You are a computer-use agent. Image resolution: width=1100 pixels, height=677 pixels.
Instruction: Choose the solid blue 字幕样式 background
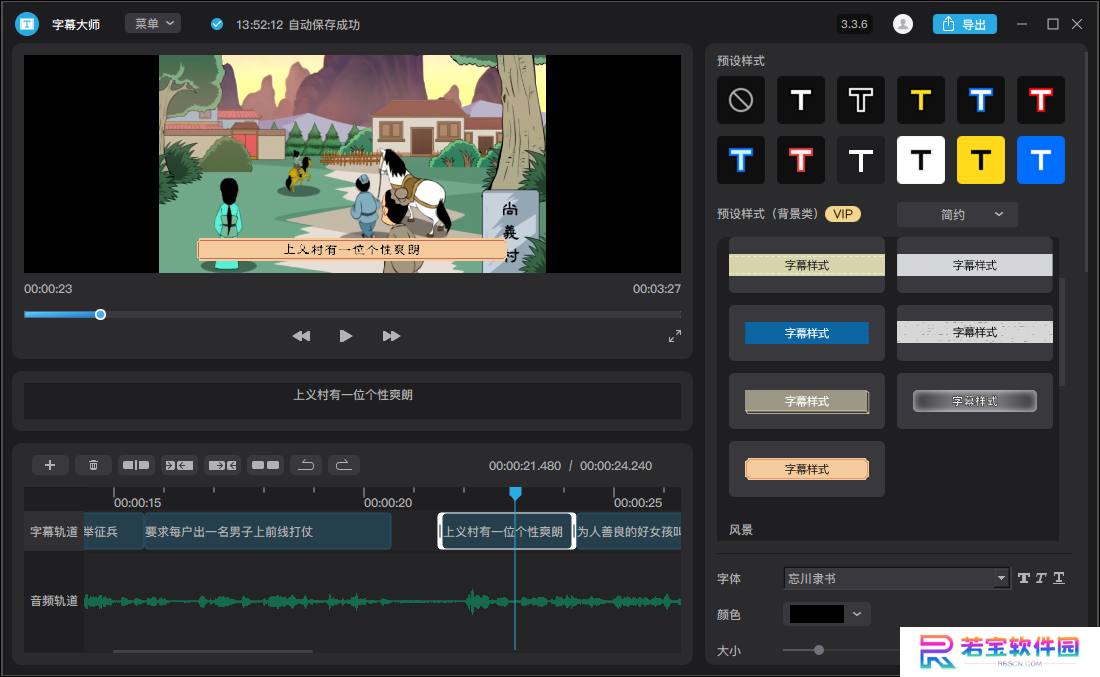807,333
